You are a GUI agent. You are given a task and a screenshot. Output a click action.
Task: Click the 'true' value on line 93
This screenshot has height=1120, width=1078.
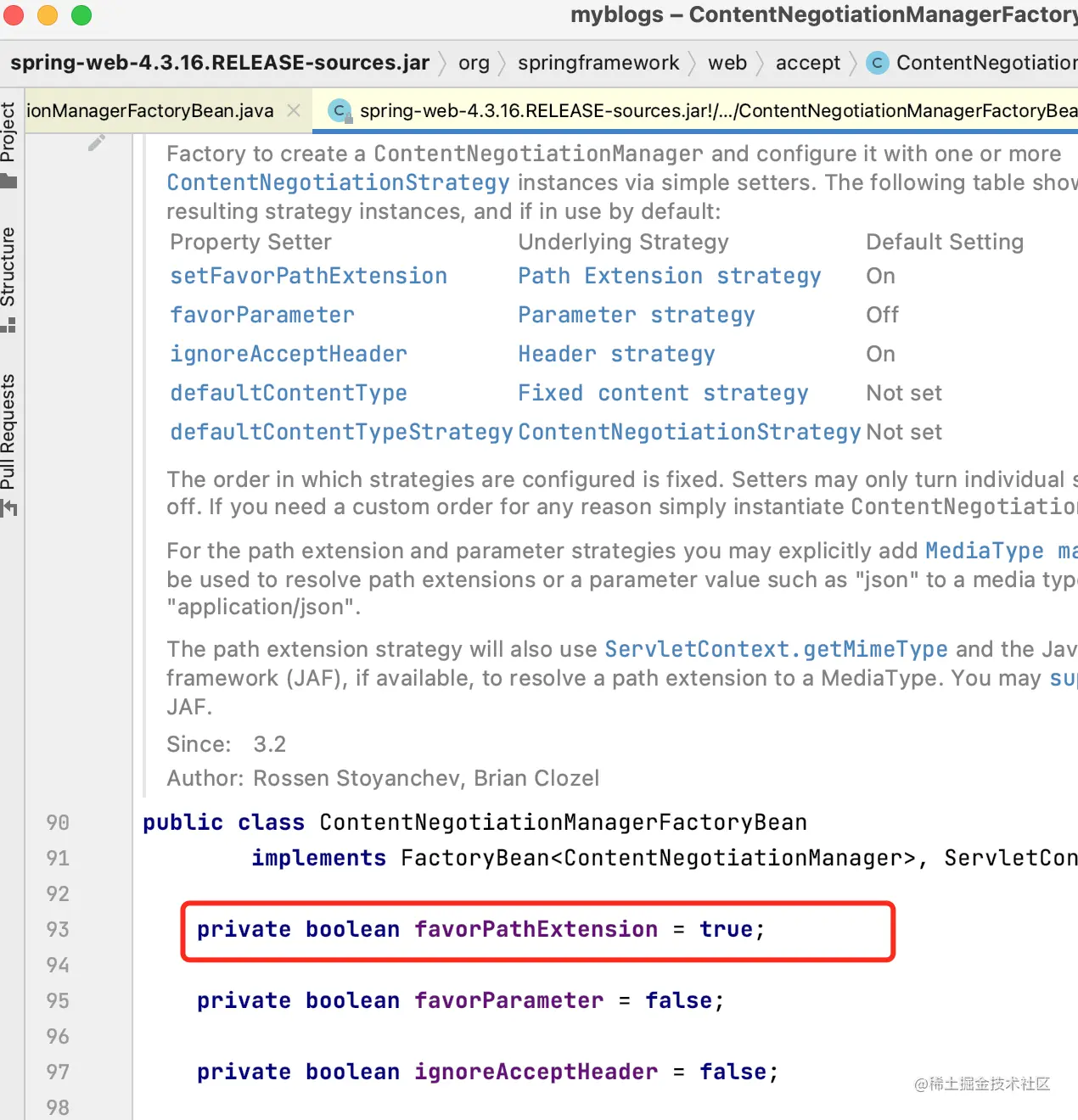726,929
